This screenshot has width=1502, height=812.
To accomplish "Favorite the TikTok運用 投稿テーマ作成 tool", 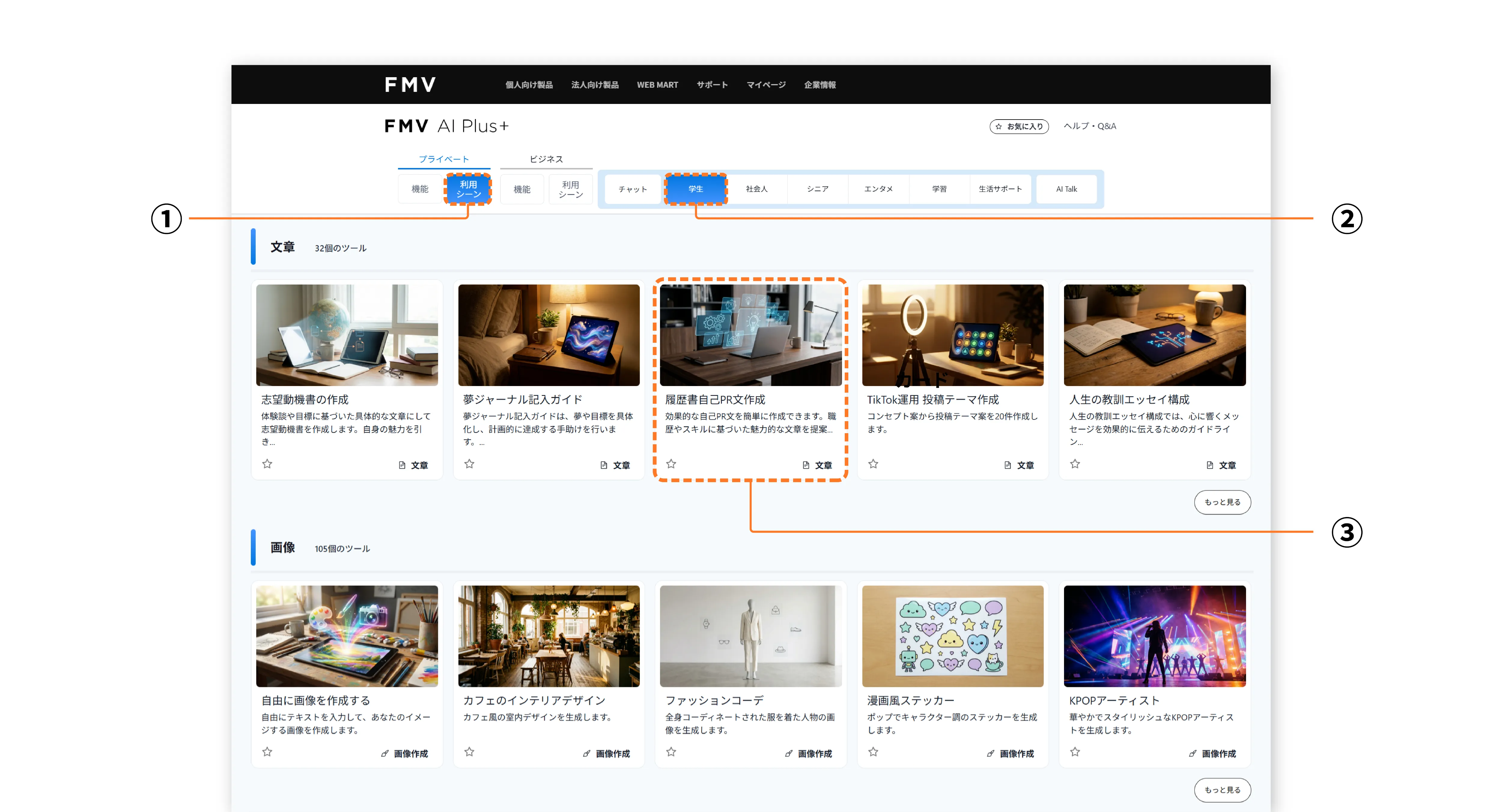I will 873,464.
